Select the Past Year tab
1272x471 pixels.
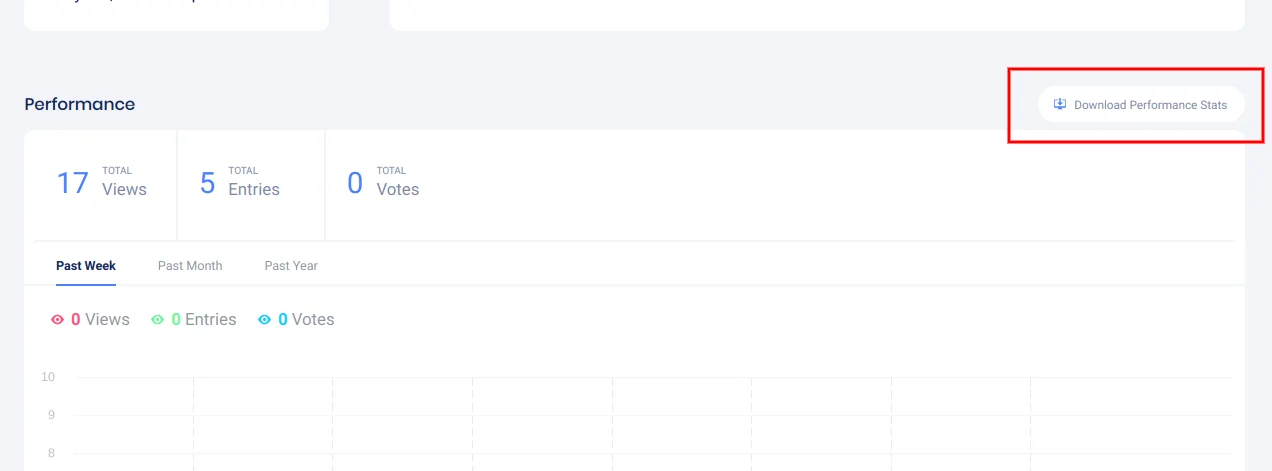(x=291, y=266)
